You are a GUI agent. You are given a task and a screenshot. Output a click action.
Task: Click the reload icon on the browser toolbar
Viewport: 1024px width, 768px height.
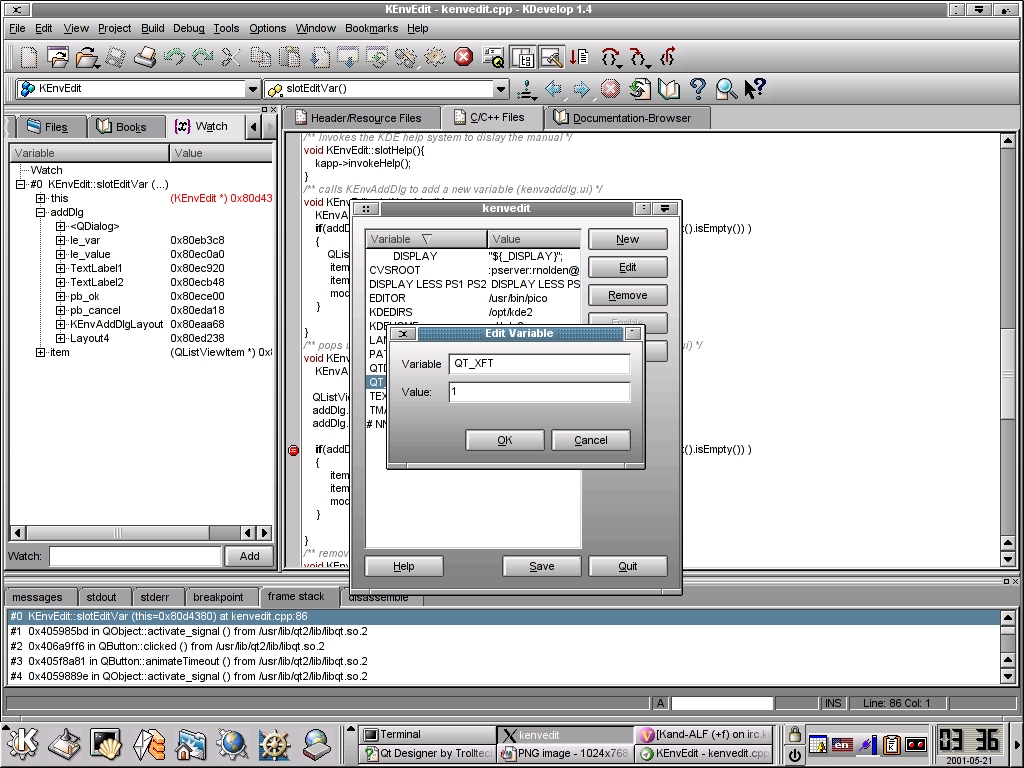coord(639,89)
